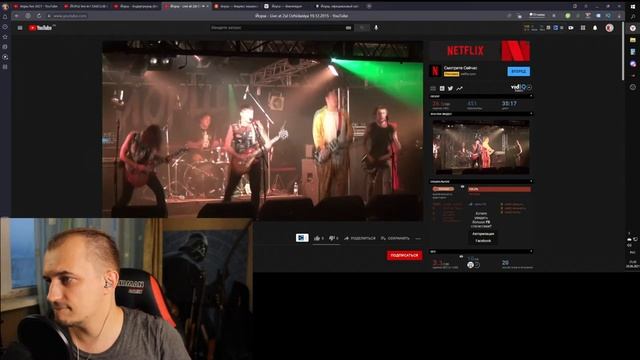The image size is (640, 360).
Task: Switch to the third YouTube browser tab
Action: (x=137, y=6)
